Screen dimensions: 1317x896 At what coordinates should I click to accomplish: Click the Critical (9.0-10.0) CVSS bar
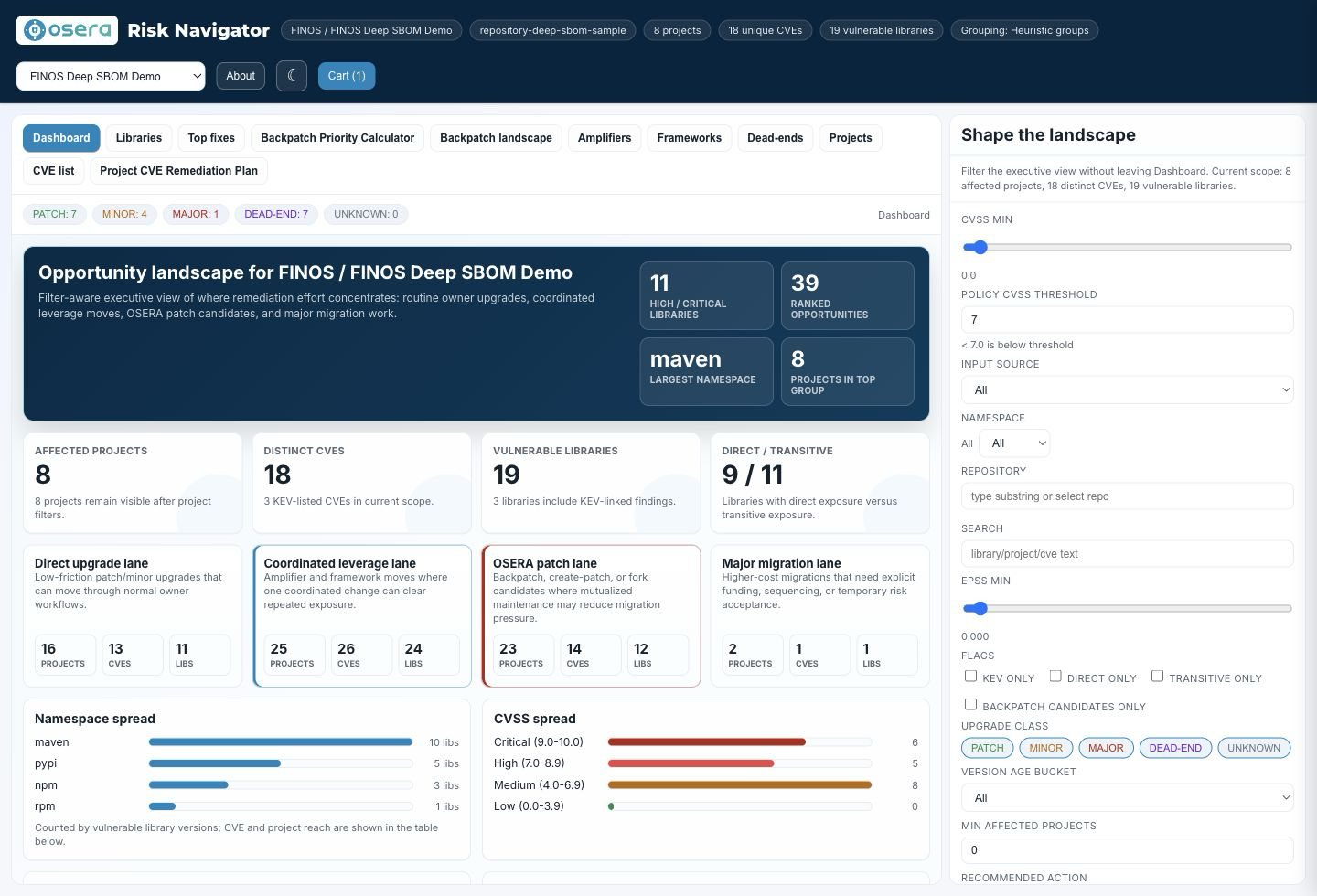click(739, 742)
